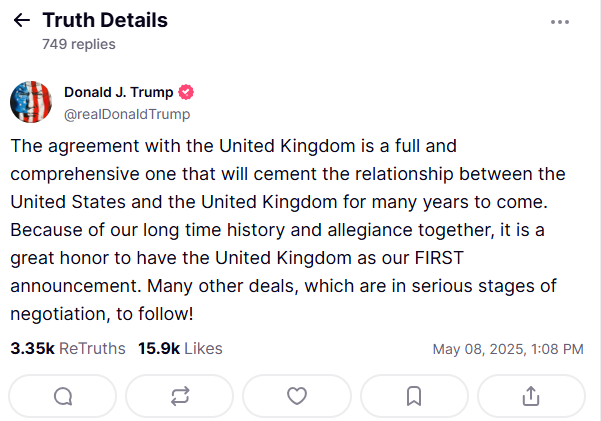Bookmark this Truth with the bookmark icon

coord(414,396)
